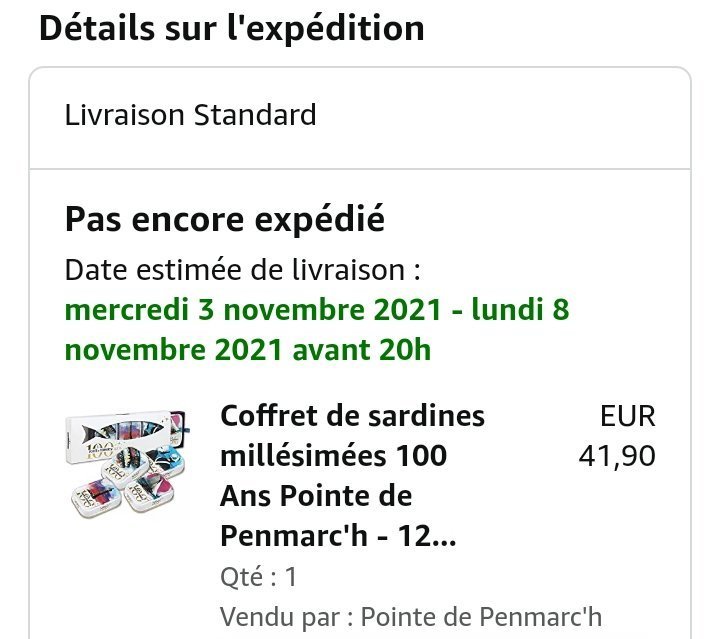The image size is (720, 639).
Task: Click the price amount 41,90
Action: tap(617, 456)
